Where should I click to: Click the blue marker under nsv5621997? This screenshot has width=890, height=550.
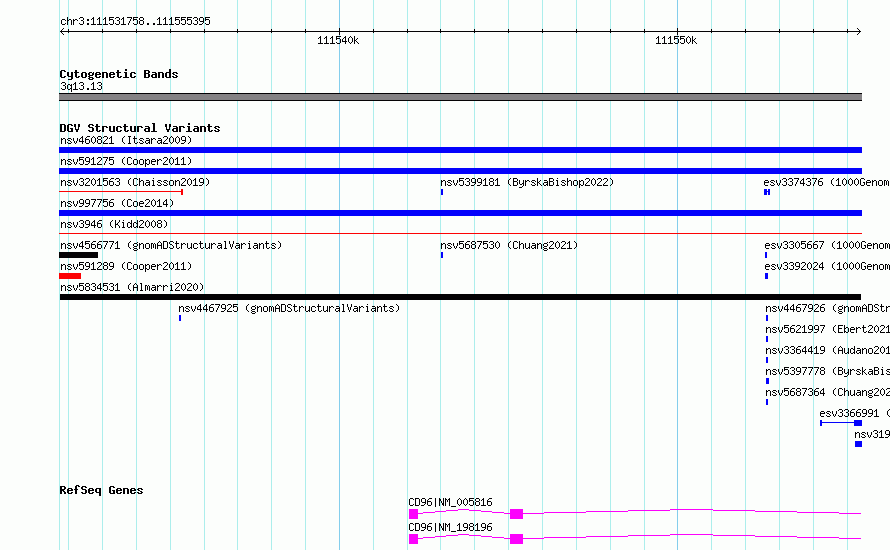point(767,339)
